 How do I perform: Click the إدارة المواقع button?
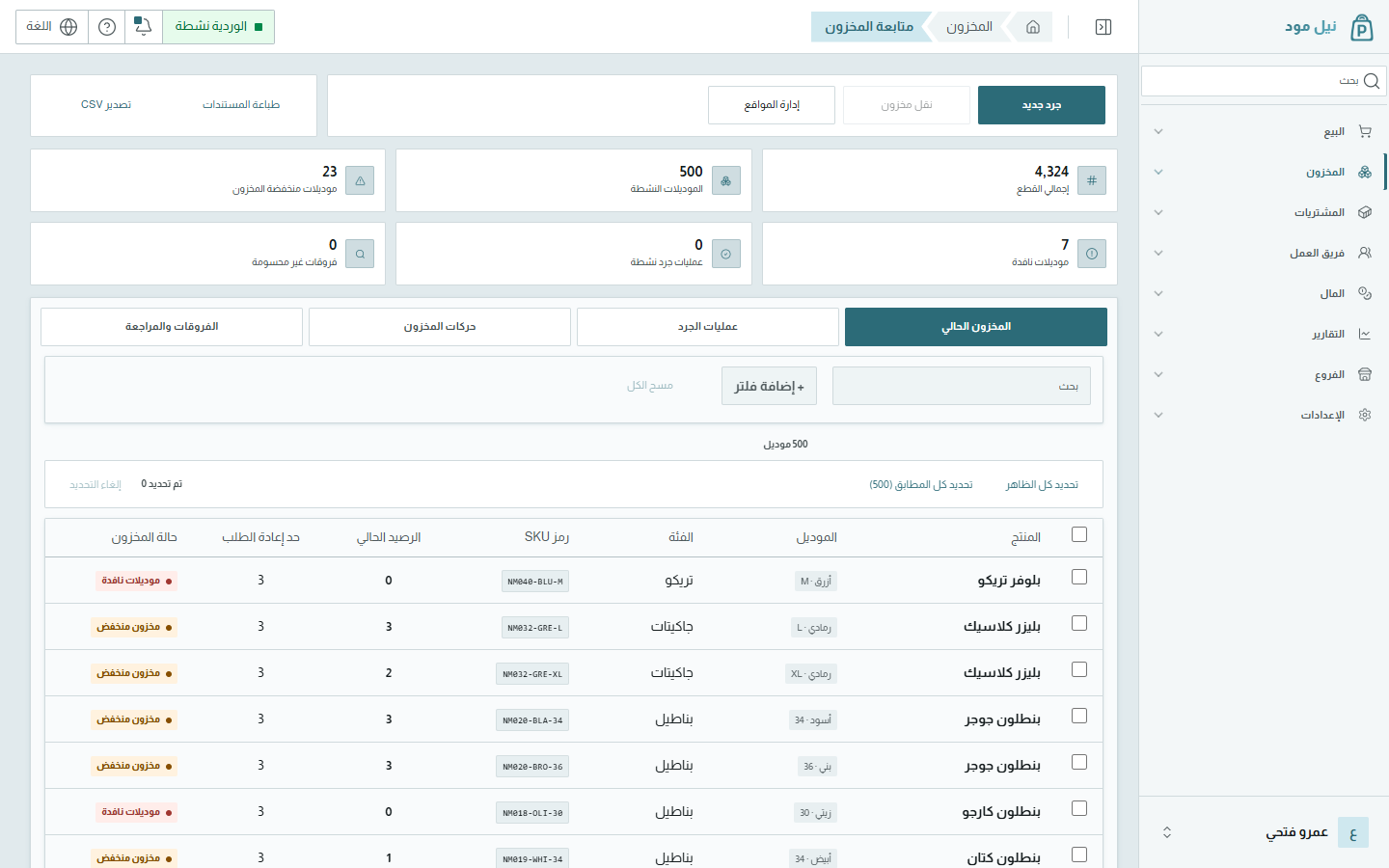point(772,105)
